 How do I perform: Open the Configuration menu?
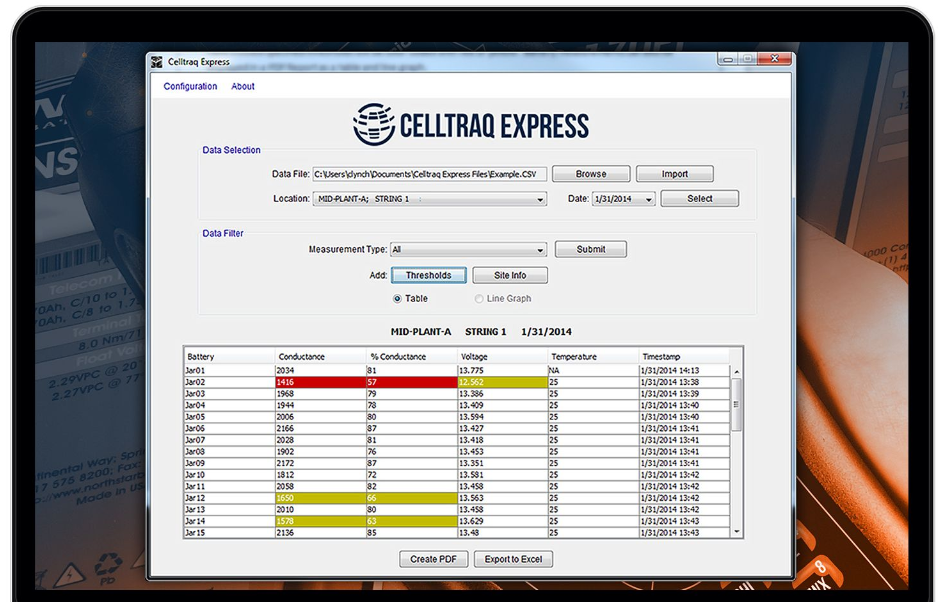click(x=190, y=86)
